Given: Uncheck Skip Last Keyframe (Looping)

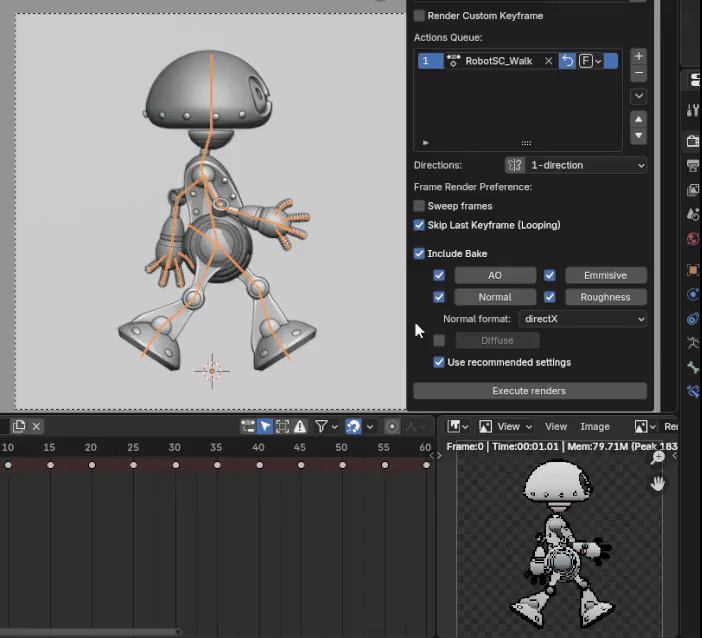Looking at the screenshot, I should click(x=420, y=225).
